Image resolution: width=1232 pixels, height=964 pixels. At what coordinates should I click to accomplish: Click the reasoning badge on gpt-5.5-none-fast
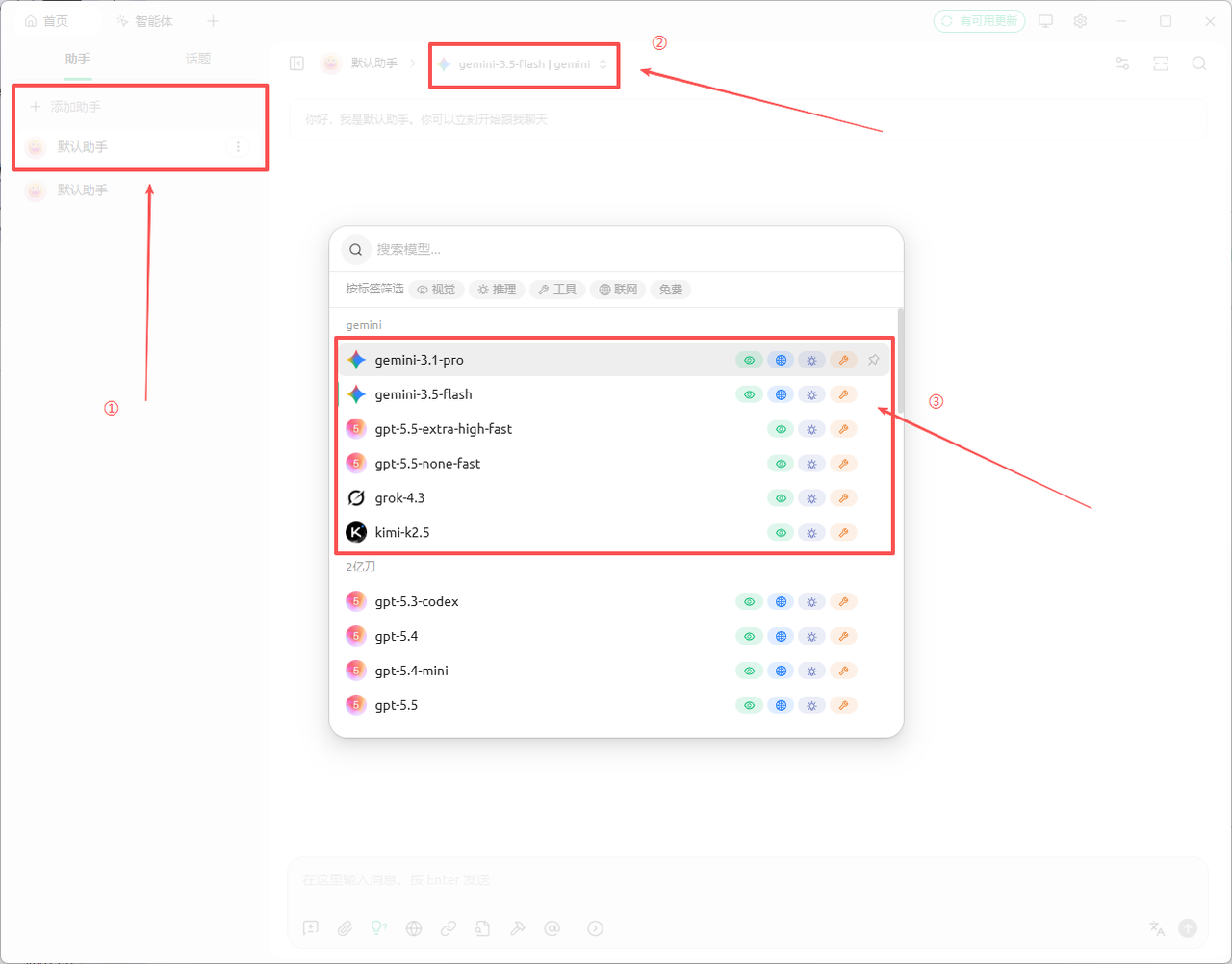(811, 464)
